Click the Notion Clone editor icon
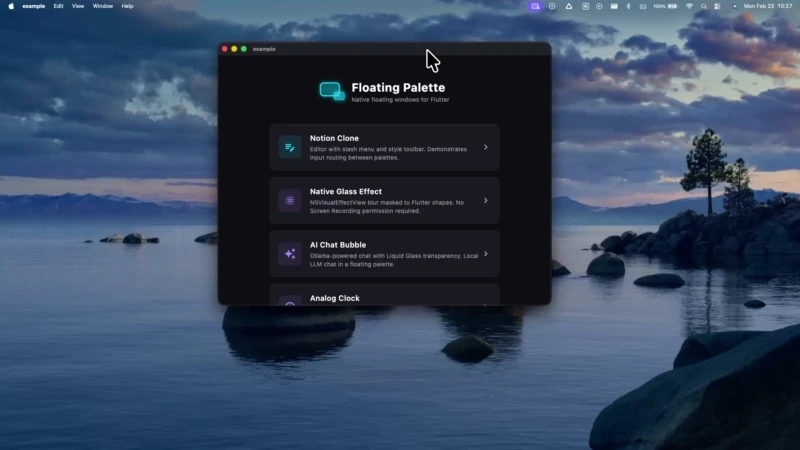 [290, 147]
